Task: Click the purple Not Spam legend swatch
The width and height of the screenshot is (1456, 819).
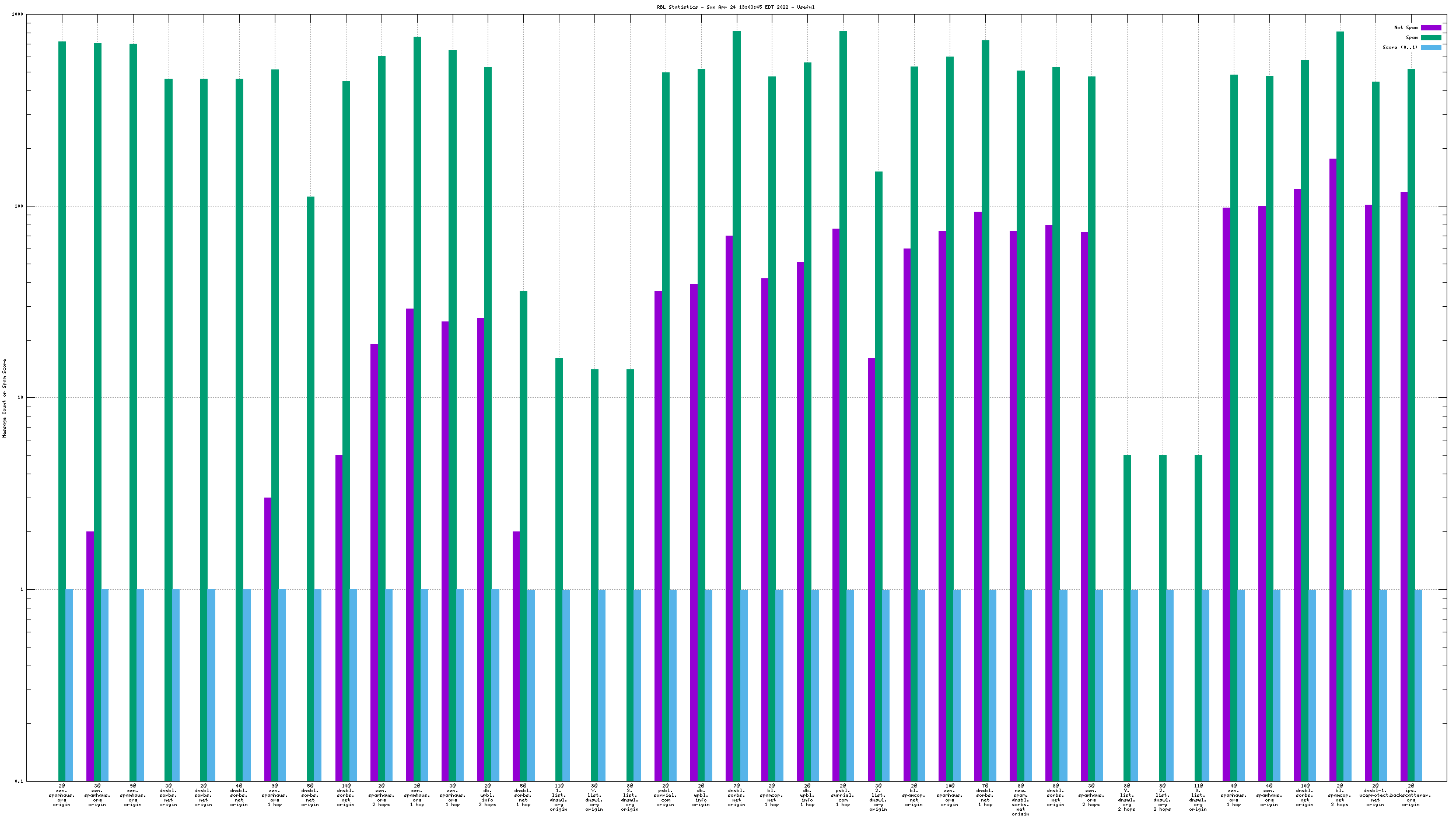Action: (1430, 27)
